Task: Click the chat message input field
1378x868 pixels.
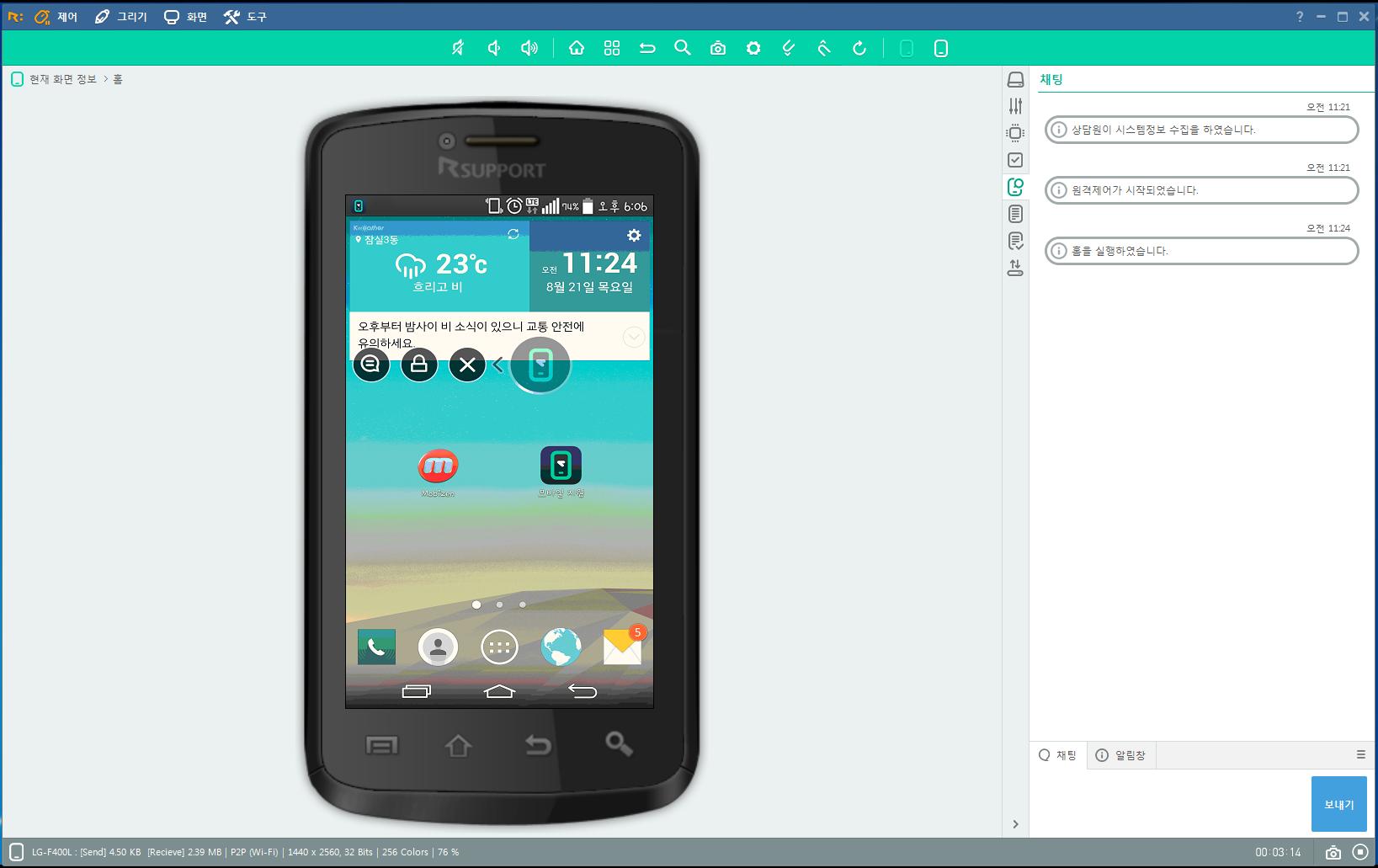Action: point(1170,803)
